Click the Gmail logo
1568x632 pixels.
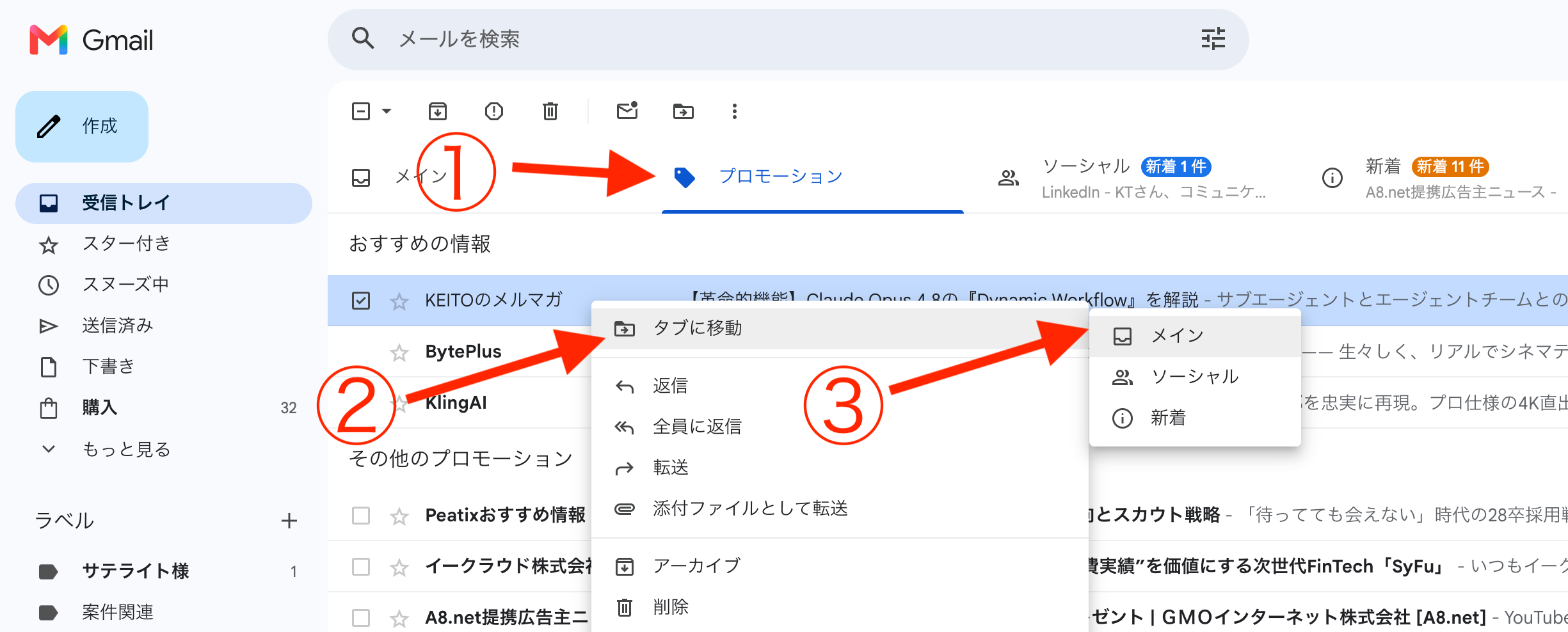tap(91, 40)
